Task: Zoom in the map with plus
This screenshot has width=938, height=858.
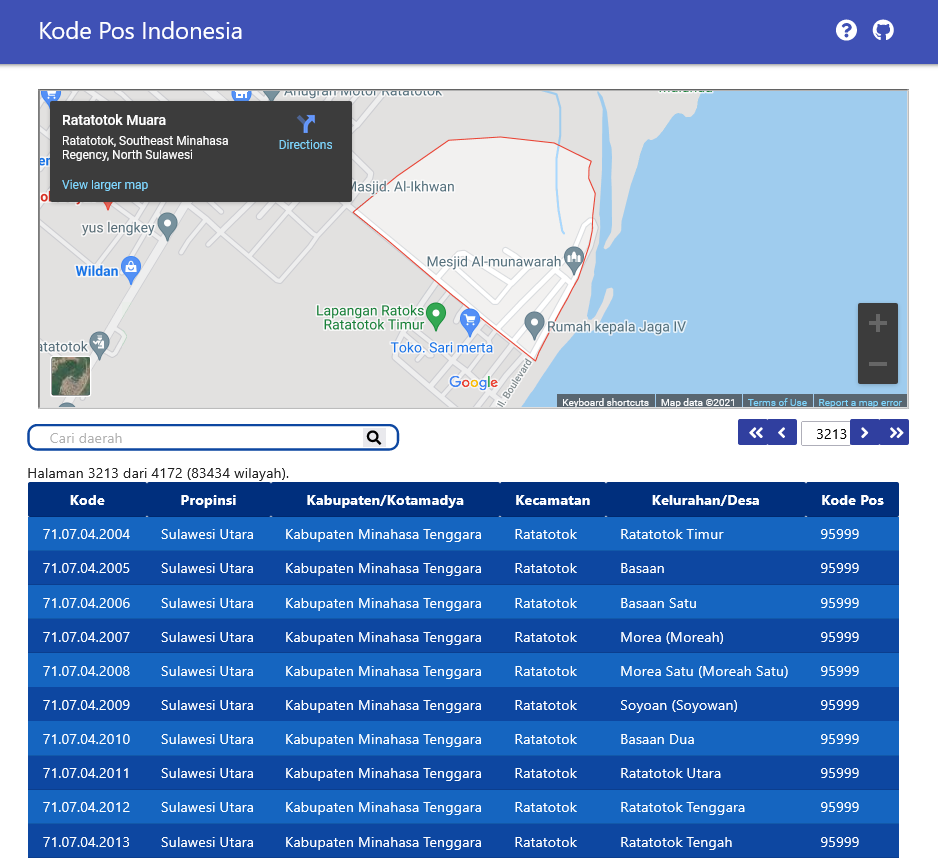Action: tap(878, 323)
